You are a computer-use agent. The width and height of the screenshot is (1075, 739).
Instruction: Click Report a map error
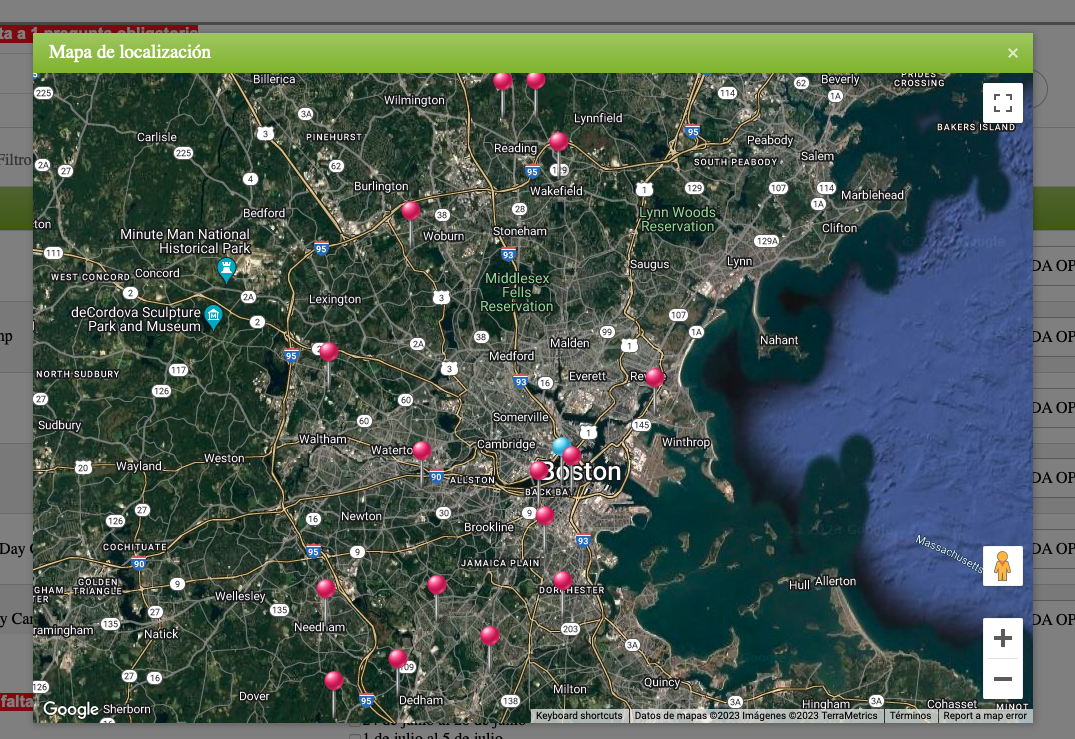[985, 716]
